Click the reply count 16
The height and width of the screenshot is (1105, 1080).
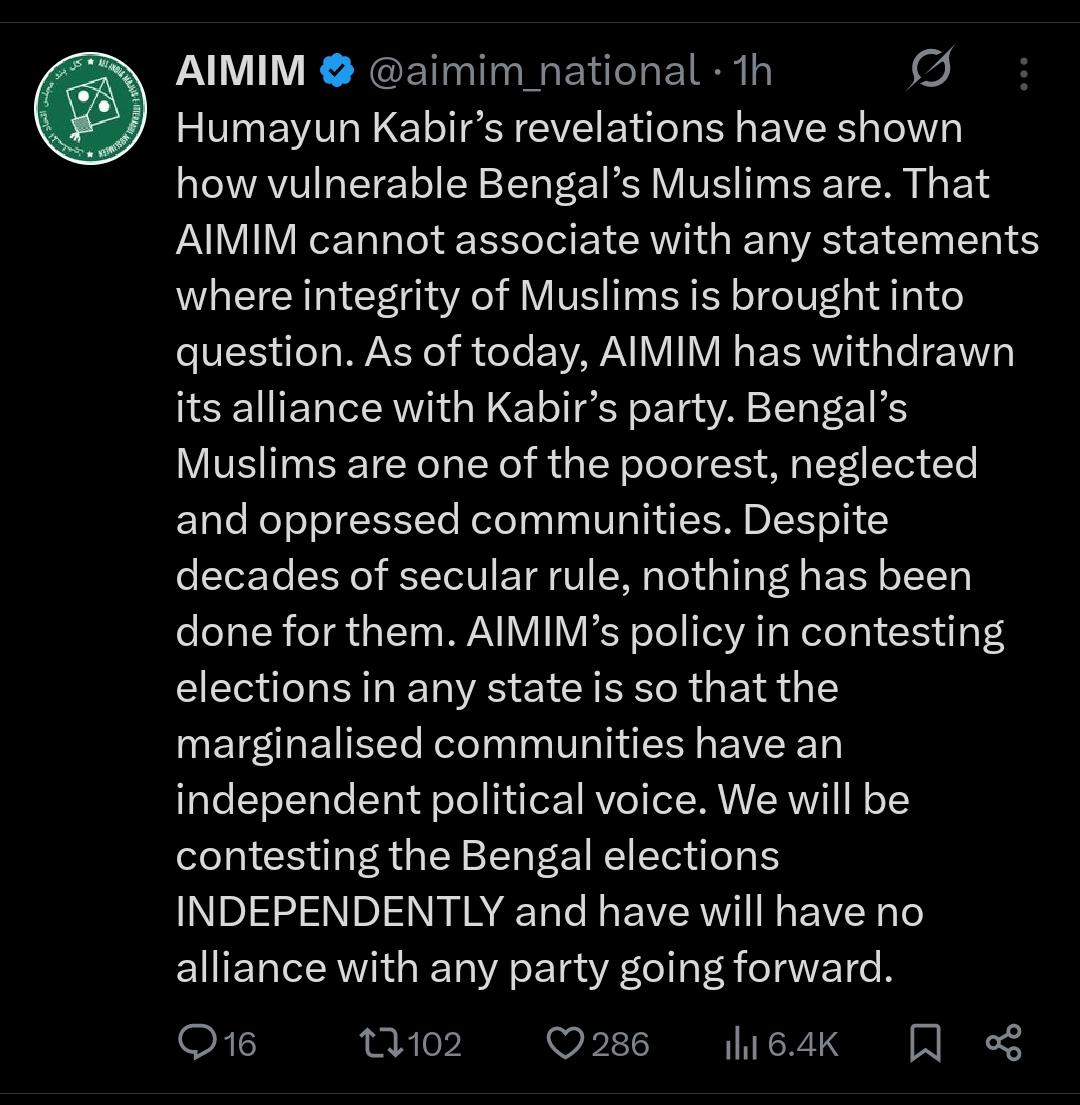[240, 1044]
